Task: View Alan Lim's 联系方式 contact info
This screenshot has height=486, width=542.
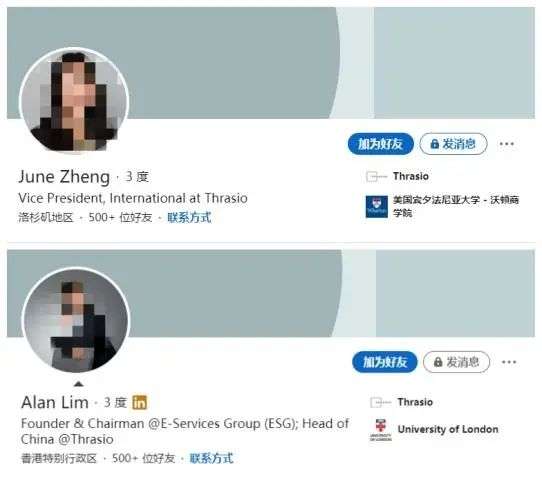Action: [x=211, y=458]
